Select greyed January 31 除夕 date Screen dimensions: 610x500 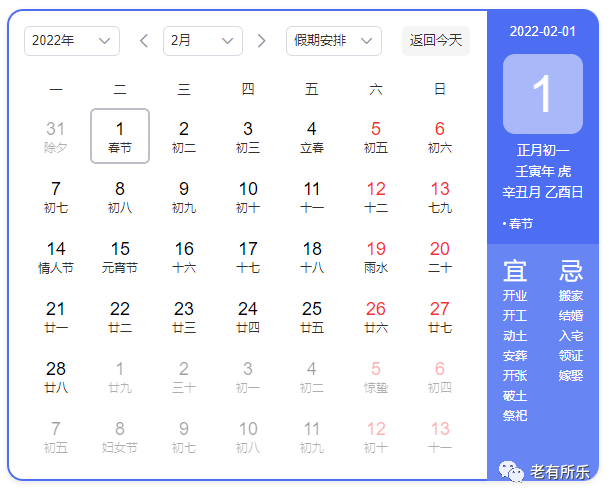(56, 137)
